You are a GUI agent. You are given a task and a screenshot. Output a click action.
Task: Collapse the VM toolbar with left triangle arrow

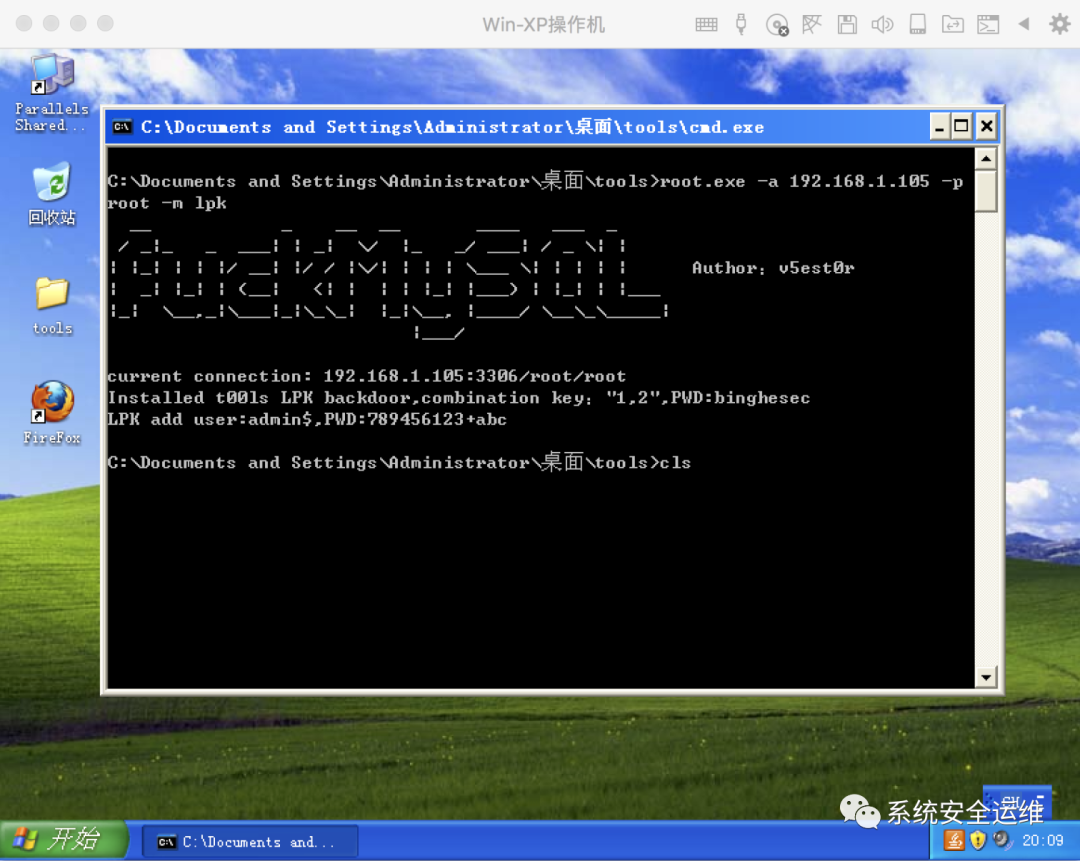(1024, 24)
